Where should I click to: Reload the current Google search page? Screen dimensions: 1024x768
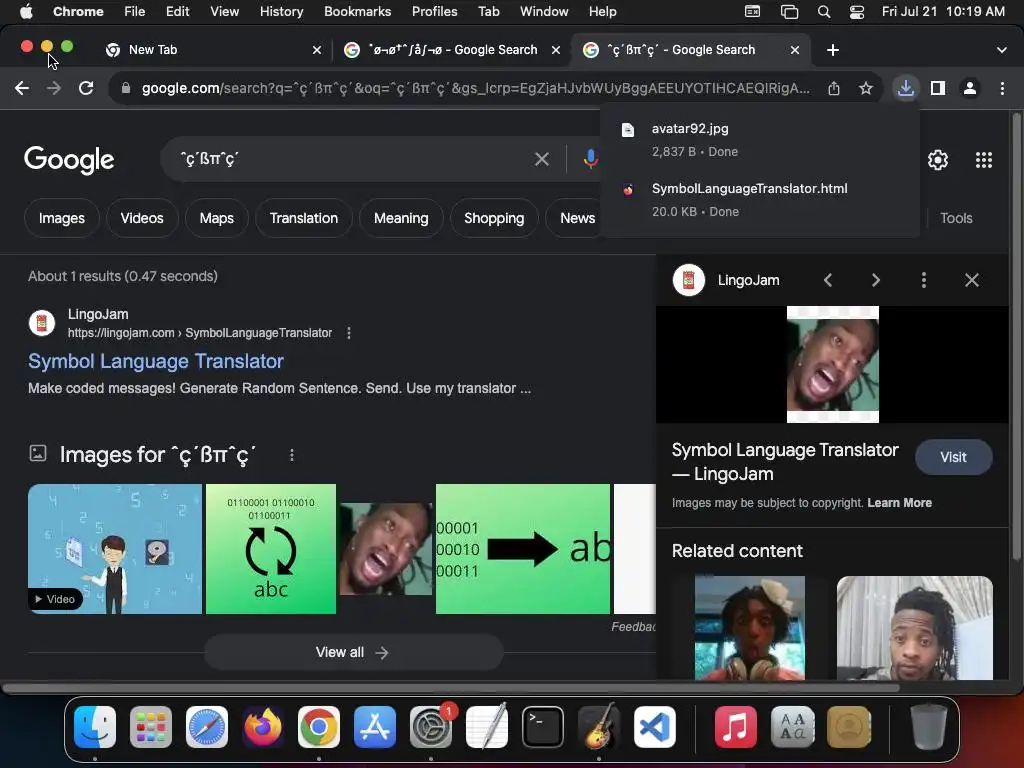pyautogui.click(x=86, y=88)
